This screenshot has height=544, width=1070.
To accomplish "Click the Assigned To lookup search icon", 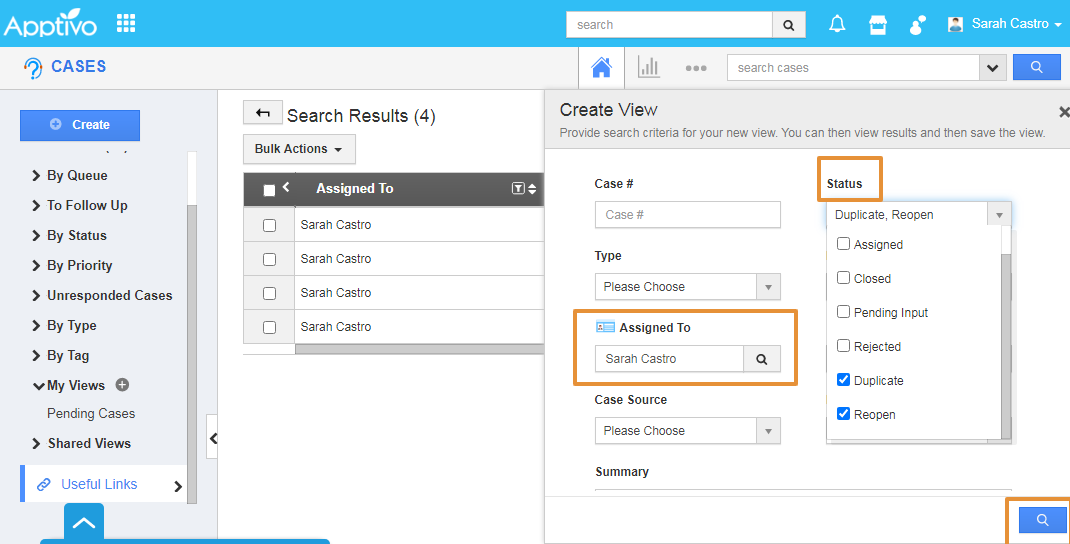I will (x=761, y=359).
